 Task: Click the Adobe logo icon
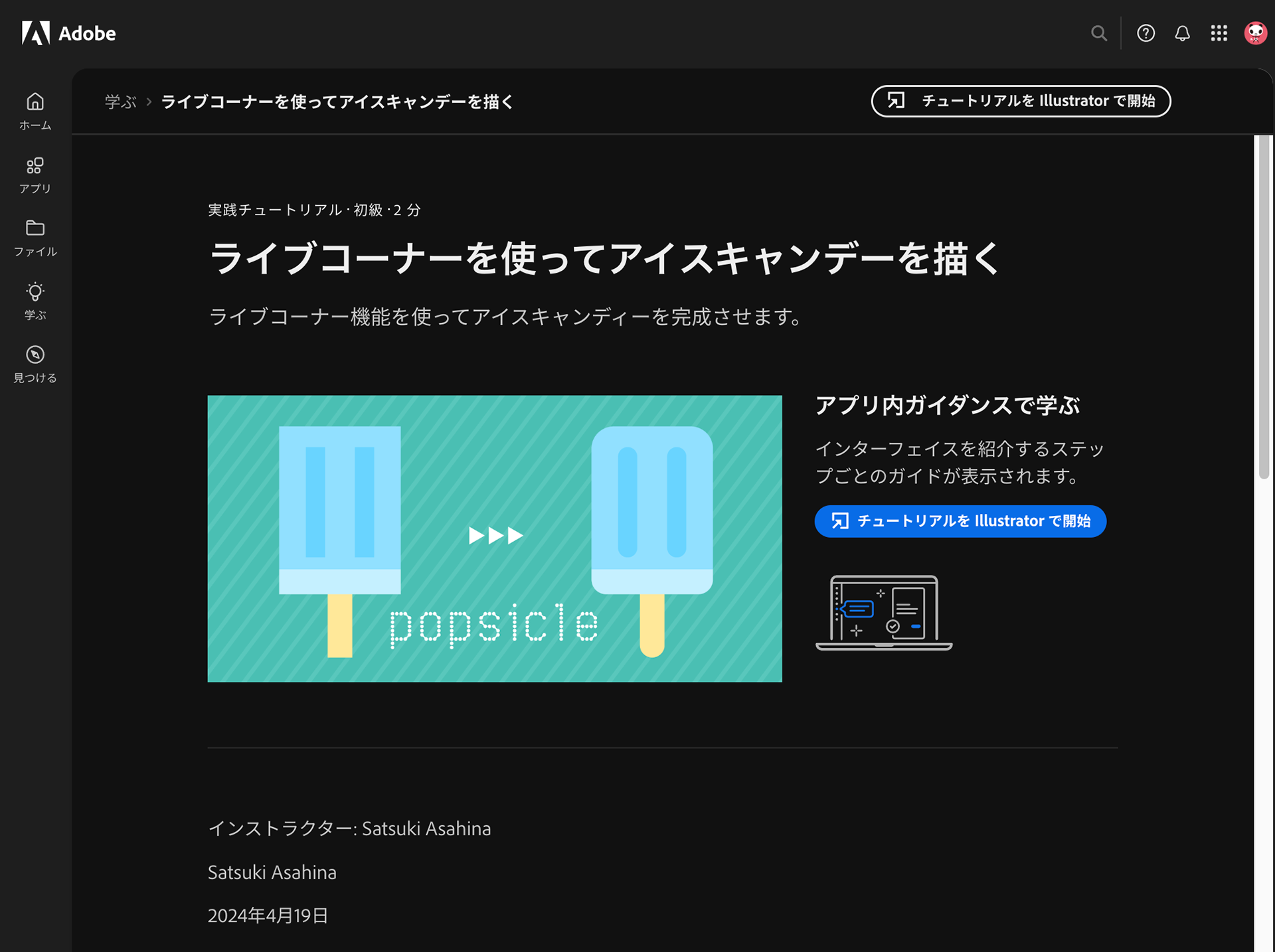(x=35, y=33)
